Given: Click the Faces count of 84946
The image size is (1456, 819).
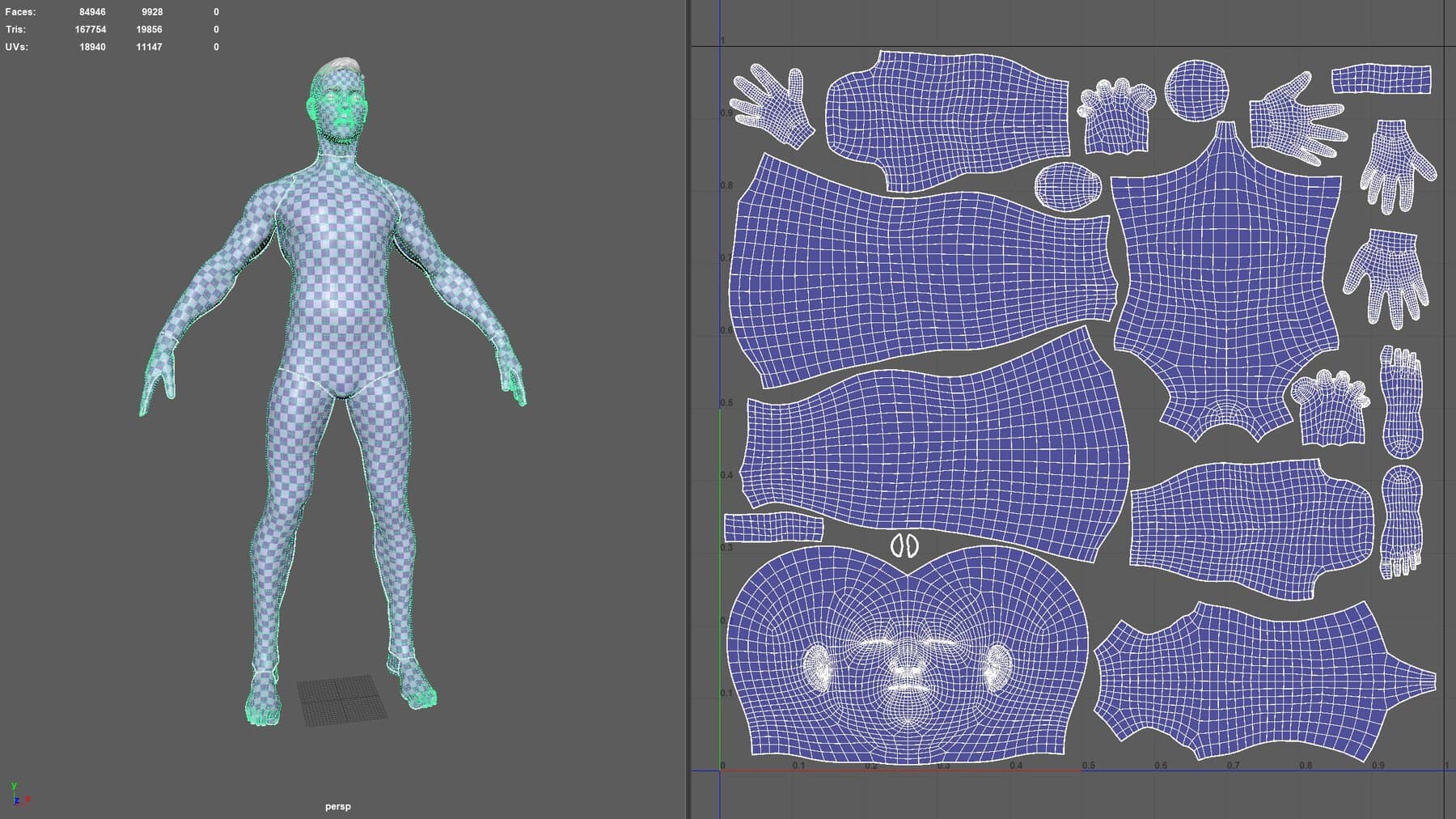Looking at the screenshot, I should tap(91, 11).
